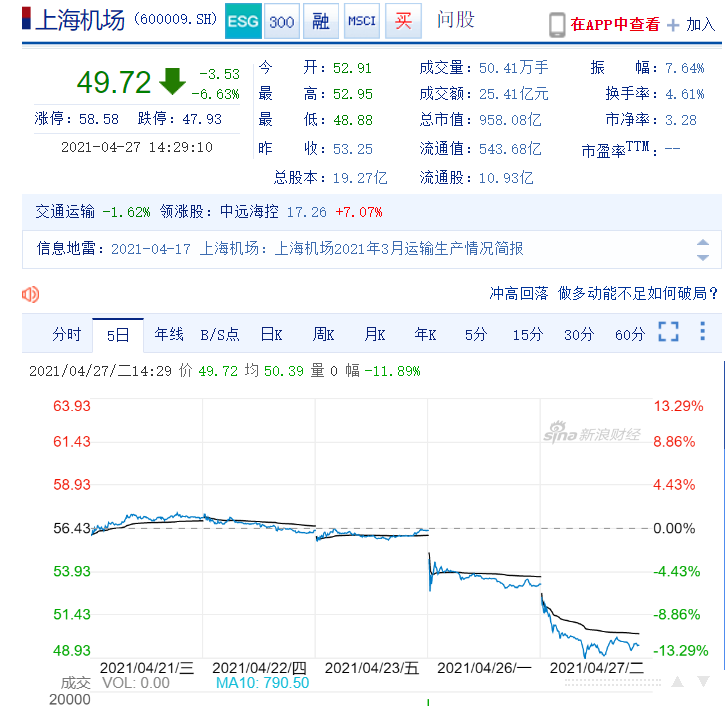Screen dimensions: 725x706
Task: Click the 2021/04/27/二 date label
Action: (596, 668)
